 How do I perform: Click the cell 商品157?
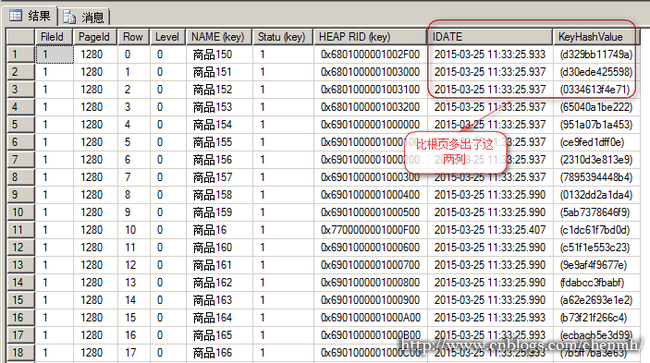pyautogui.click(x=219, y=177)
